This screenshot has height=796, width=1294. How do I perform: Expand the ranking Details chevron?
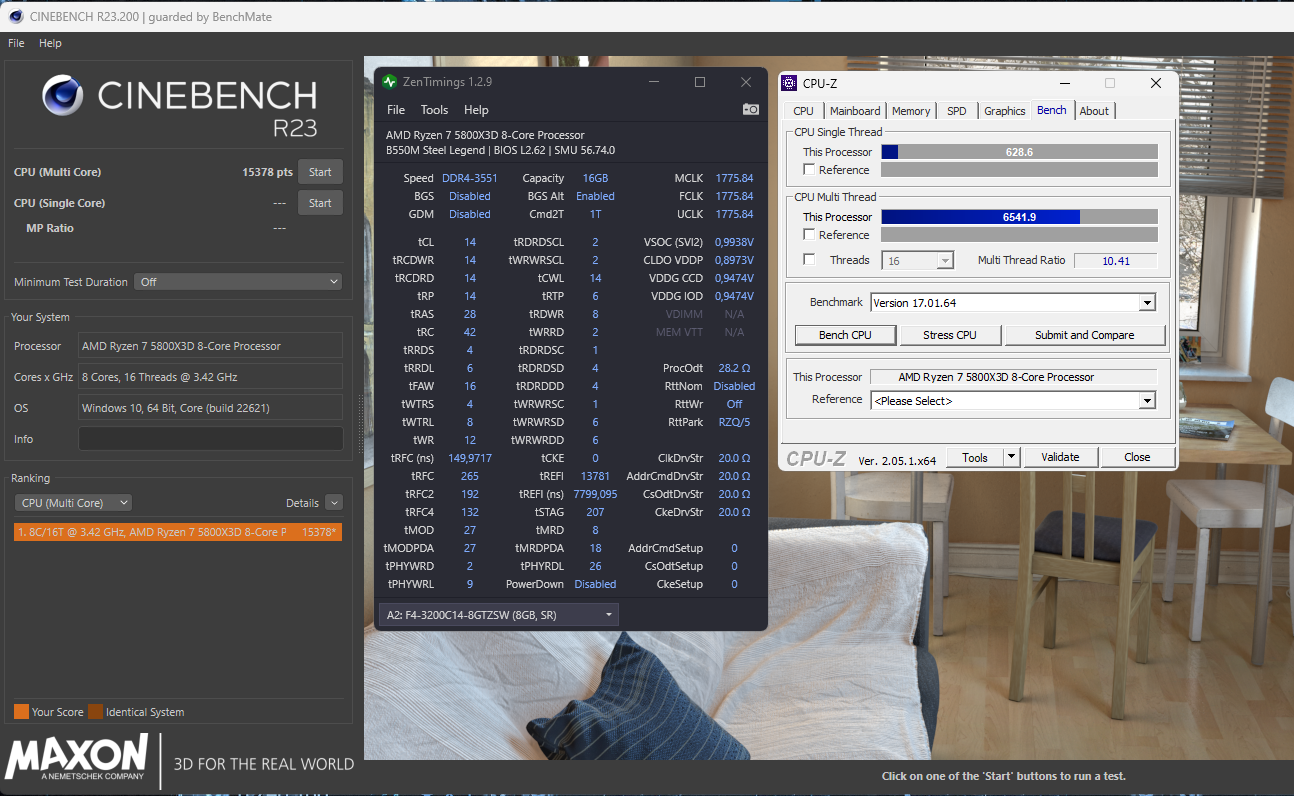coord(334,503)
